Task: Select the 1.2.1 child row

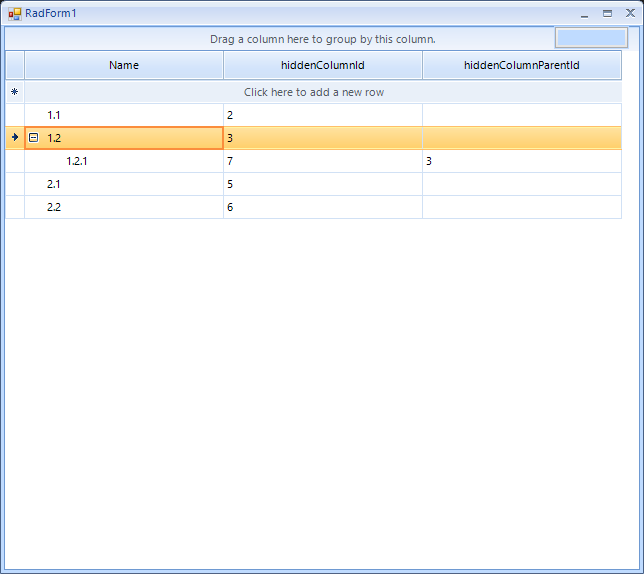Action: tap(124, 161)
